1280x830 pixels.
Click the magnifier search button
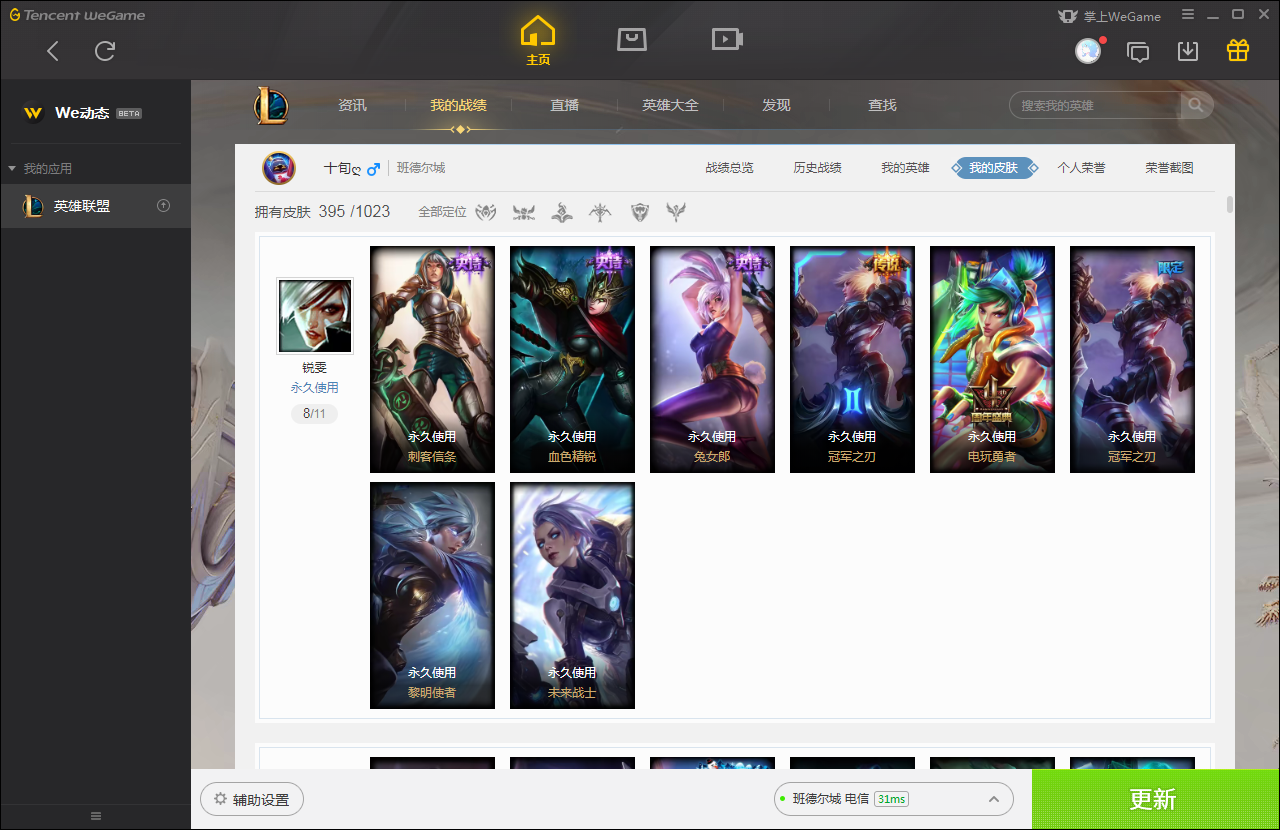(1196, 105)
